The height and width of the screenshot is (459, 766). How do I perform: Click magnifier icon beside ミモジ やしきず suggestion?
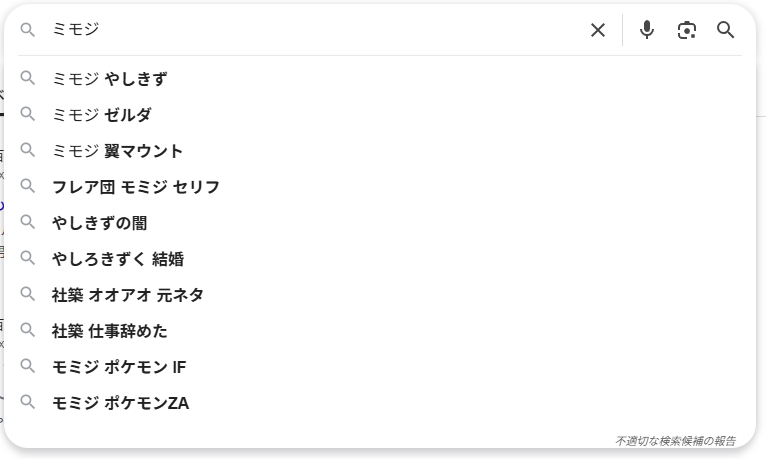(28, 78)
